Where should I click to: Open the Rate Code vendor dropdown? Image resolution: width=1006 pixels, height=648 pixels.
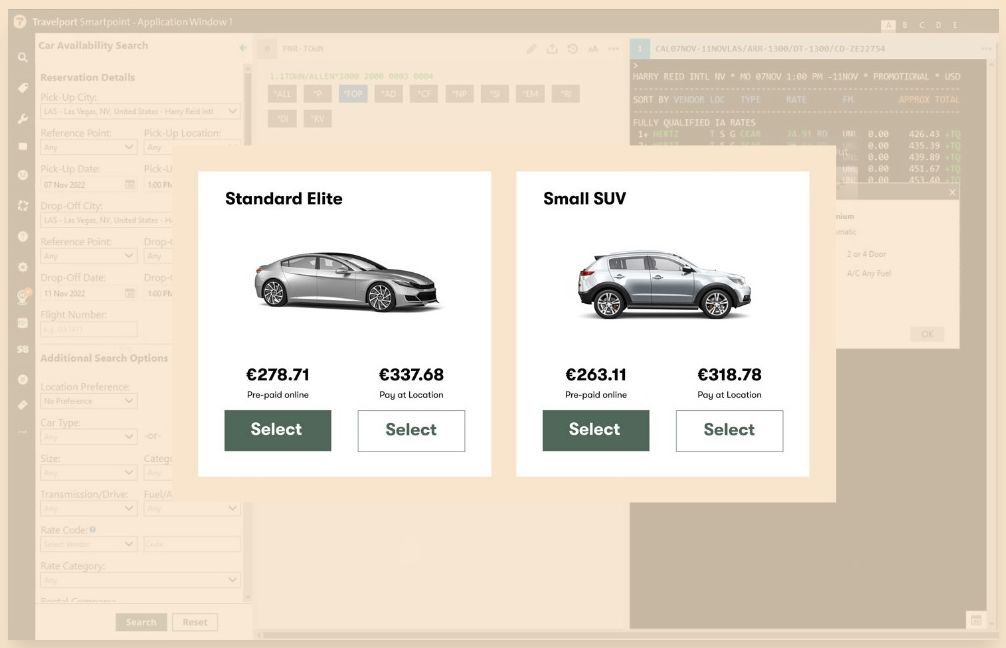89,544
